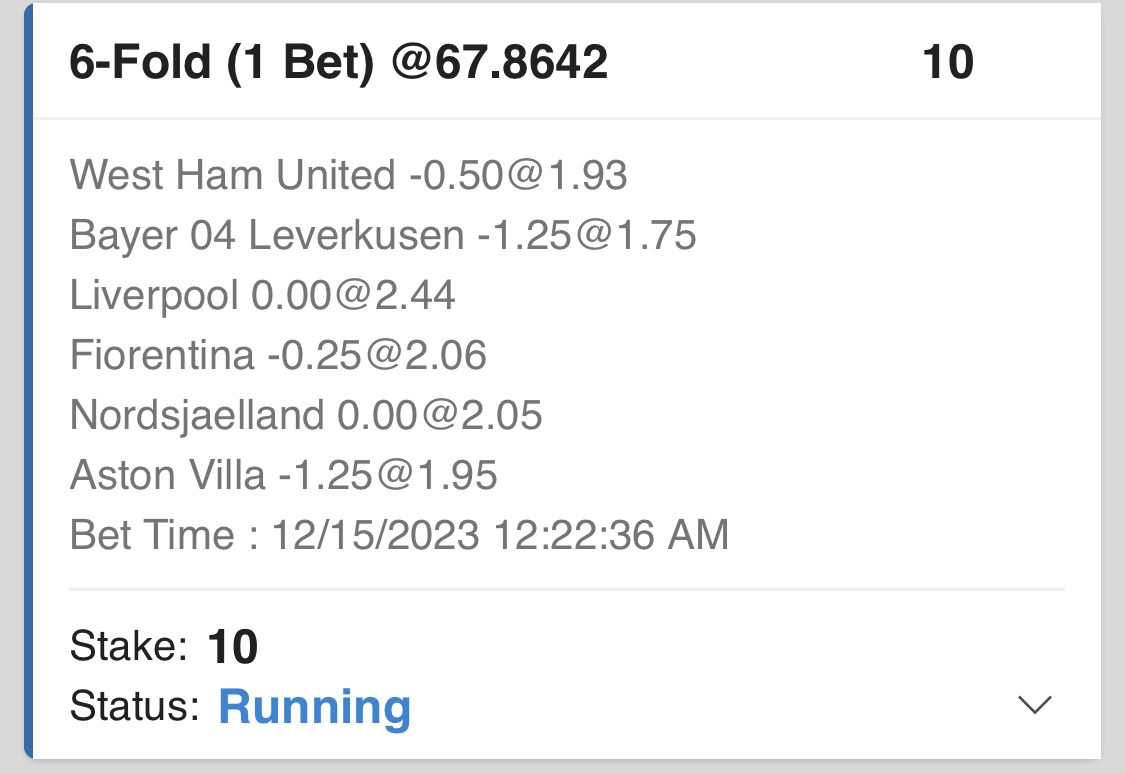Open the Aston Villa team name

click(168, 475)
